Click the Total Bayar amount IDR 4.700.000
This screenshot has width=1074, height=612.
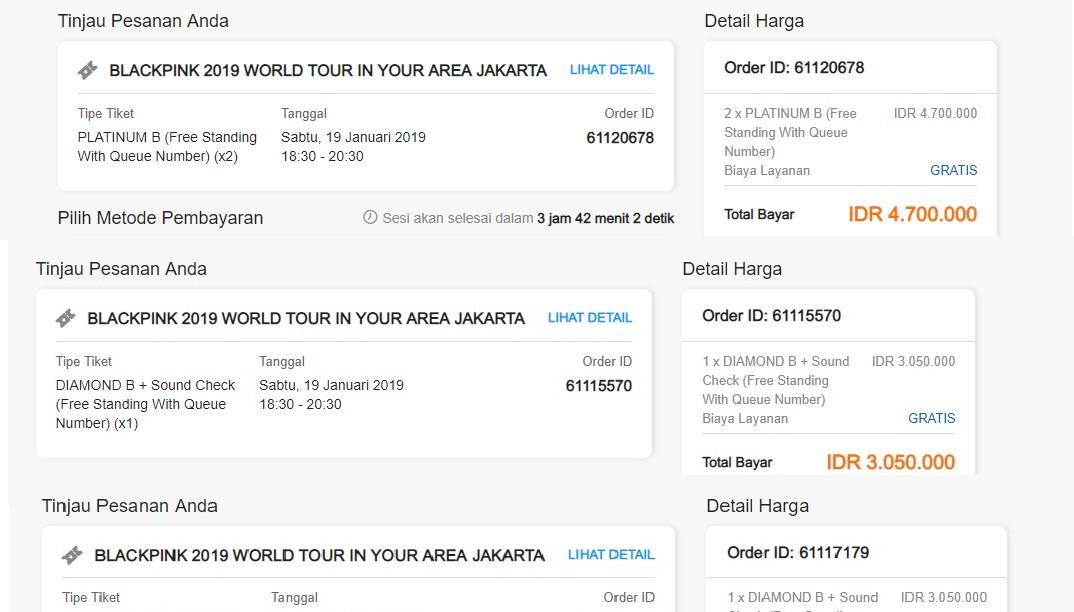(x=912, y=214)
